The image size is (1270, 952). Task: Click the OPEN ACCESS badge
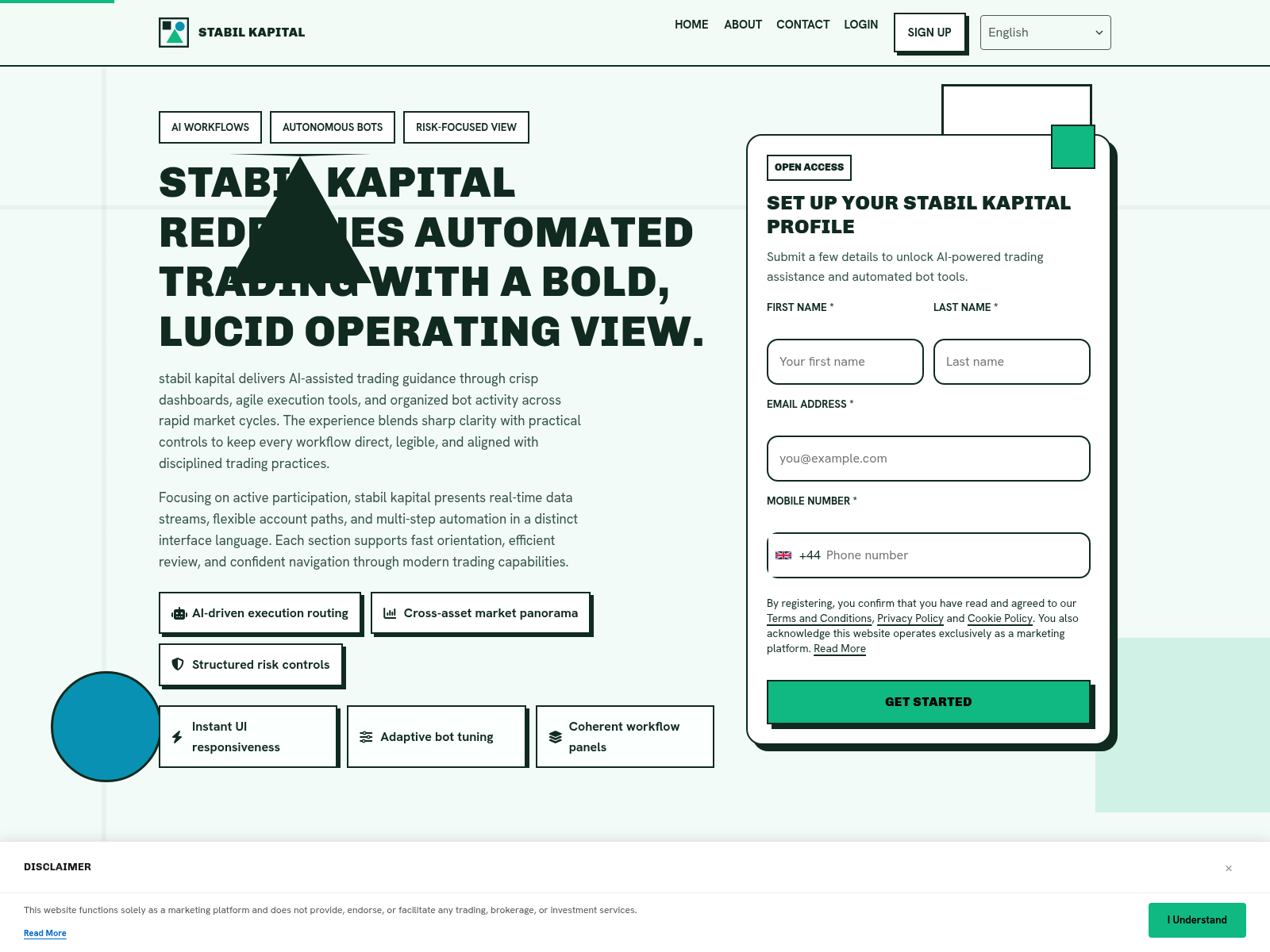click(809, 167)
